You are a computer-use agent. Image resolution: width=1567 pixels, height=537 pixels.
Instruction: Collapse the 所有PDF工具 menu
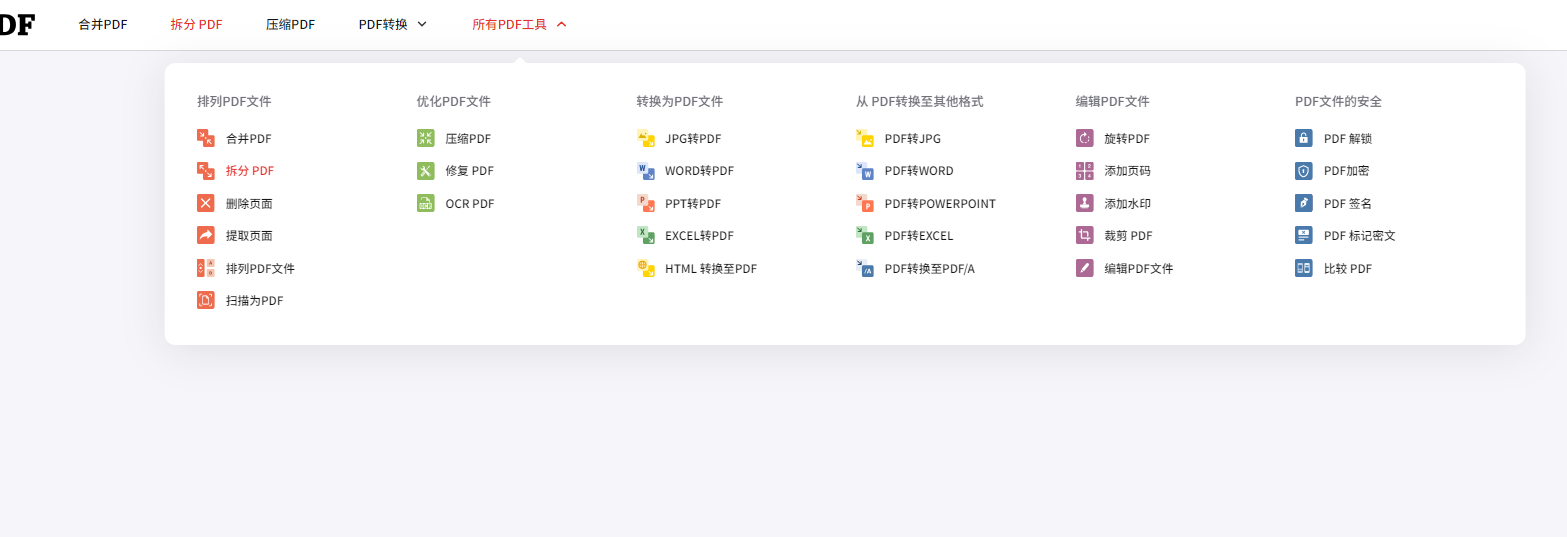click(x=519, y=24)
